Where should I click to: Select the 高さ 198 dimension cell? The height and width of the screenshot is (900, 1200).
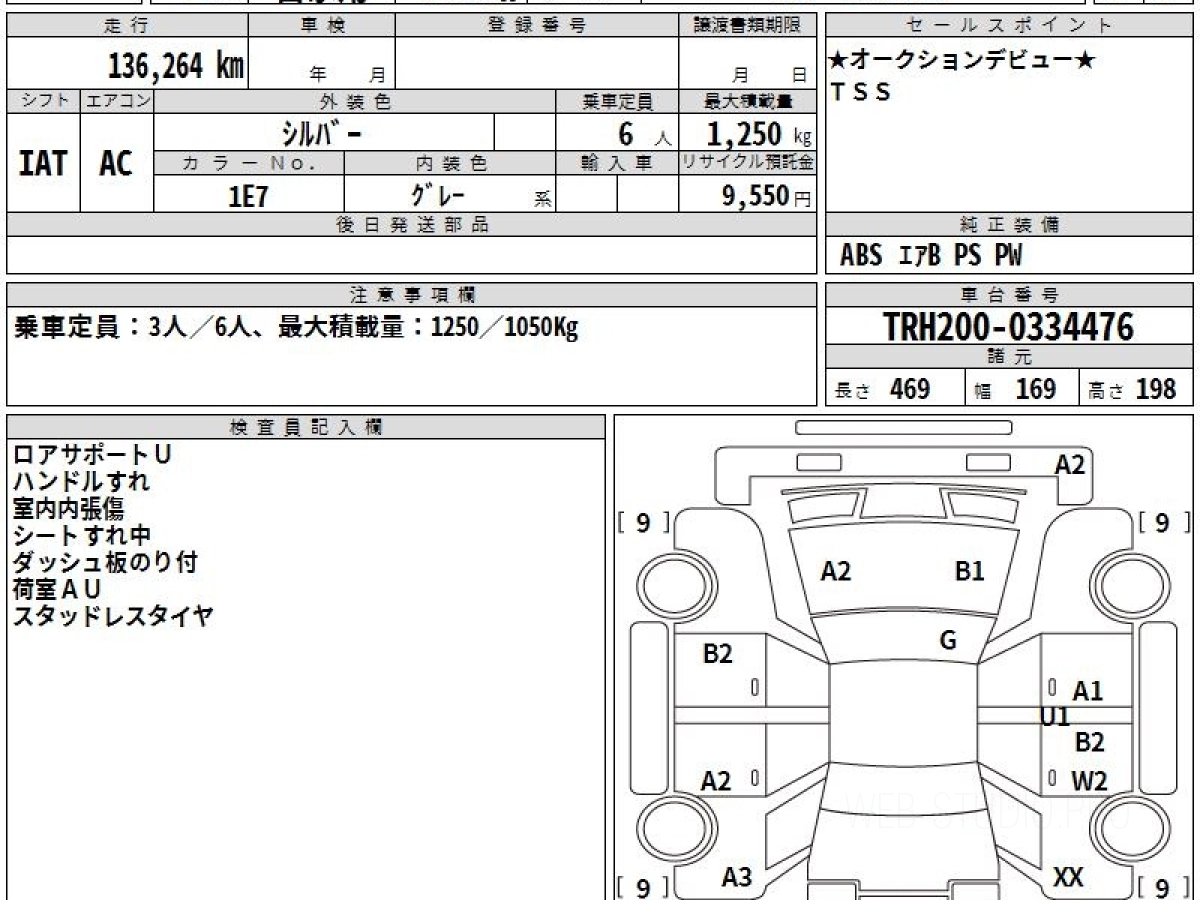pyautogui.click(x=1137, y=389)
